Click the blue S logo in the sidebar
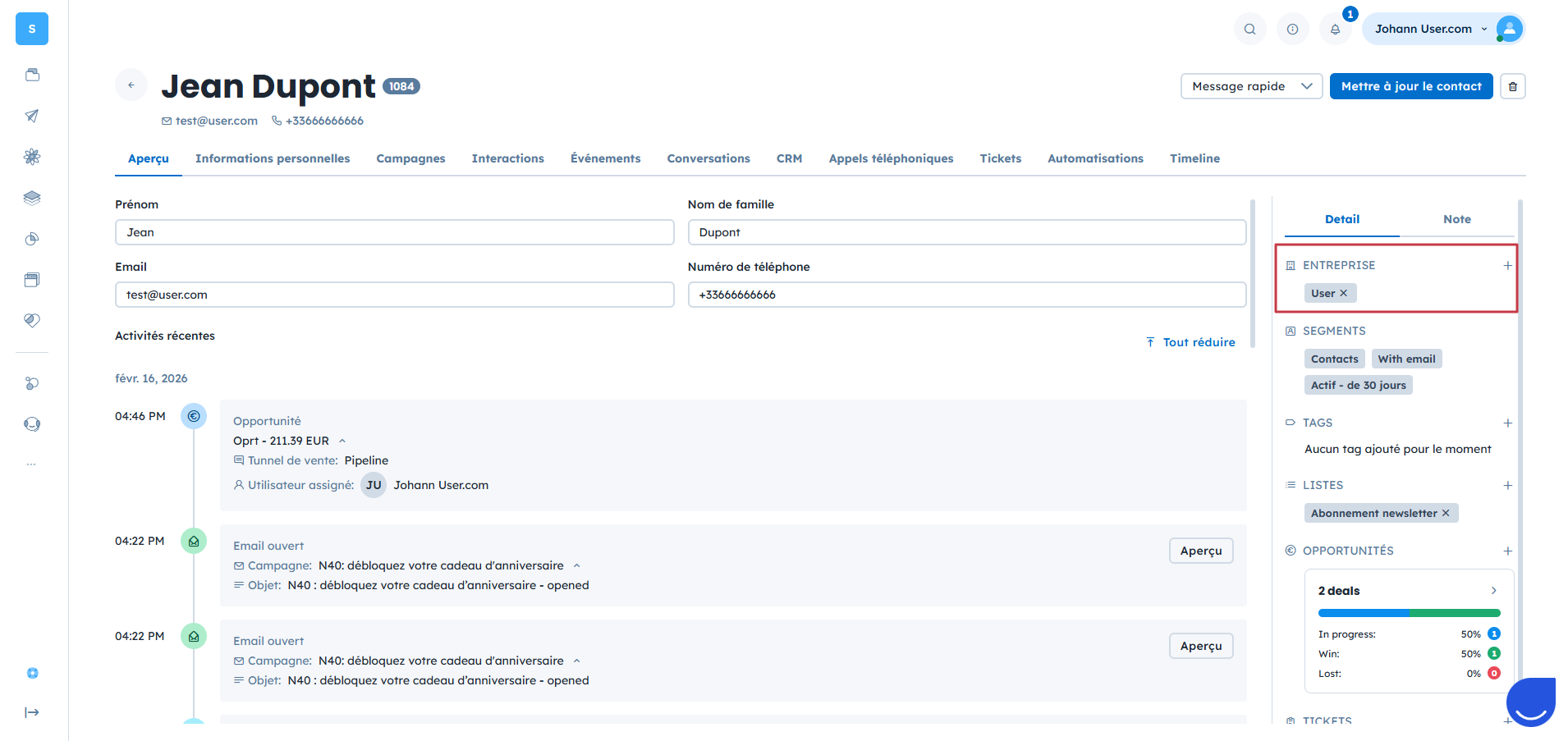The image size is (1568, 741). [x=32, y=29]
